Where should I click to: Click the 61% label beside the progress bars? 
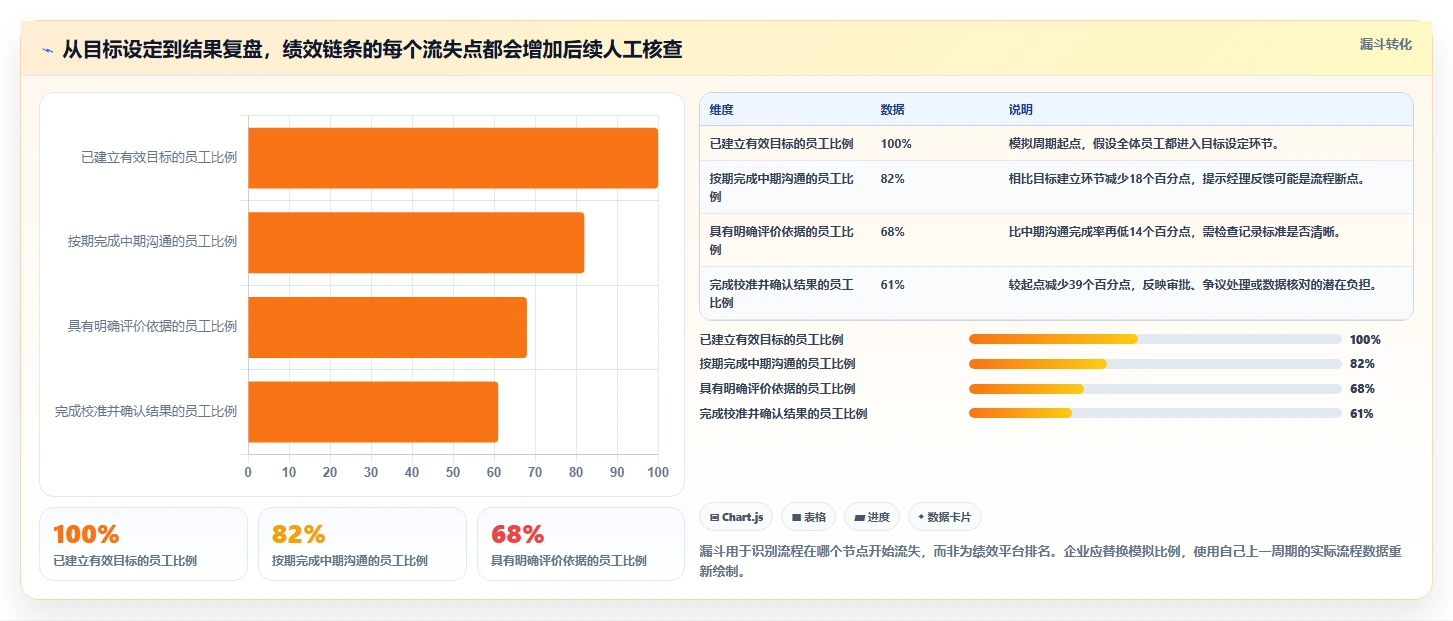1362,414
